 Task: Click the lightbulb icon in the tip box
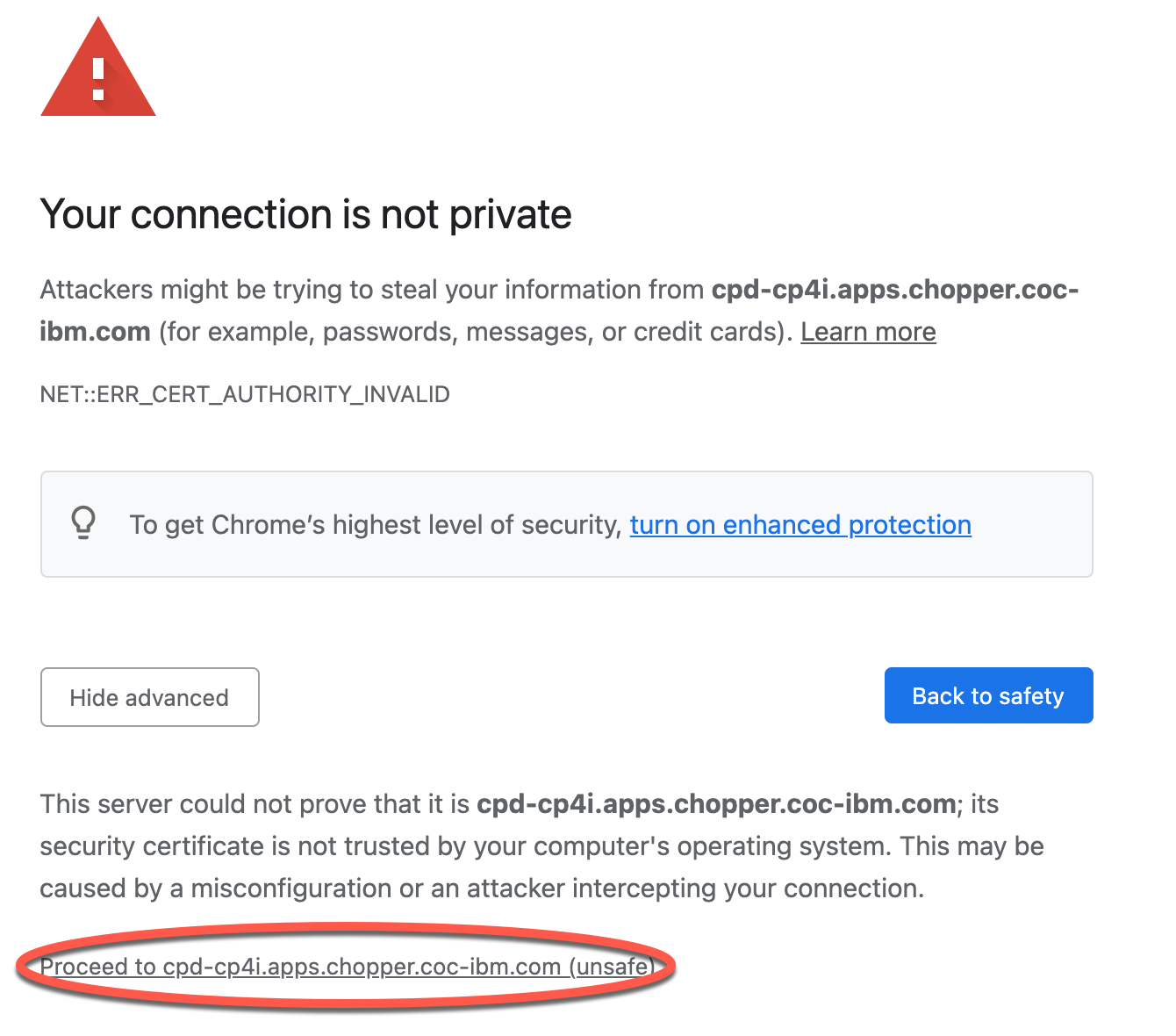(x=83, y=522)
